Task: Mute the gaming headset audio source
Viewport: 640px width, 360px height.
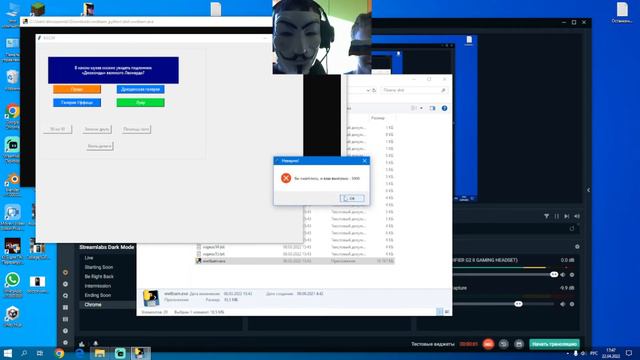Action: [x=563, y=275]
